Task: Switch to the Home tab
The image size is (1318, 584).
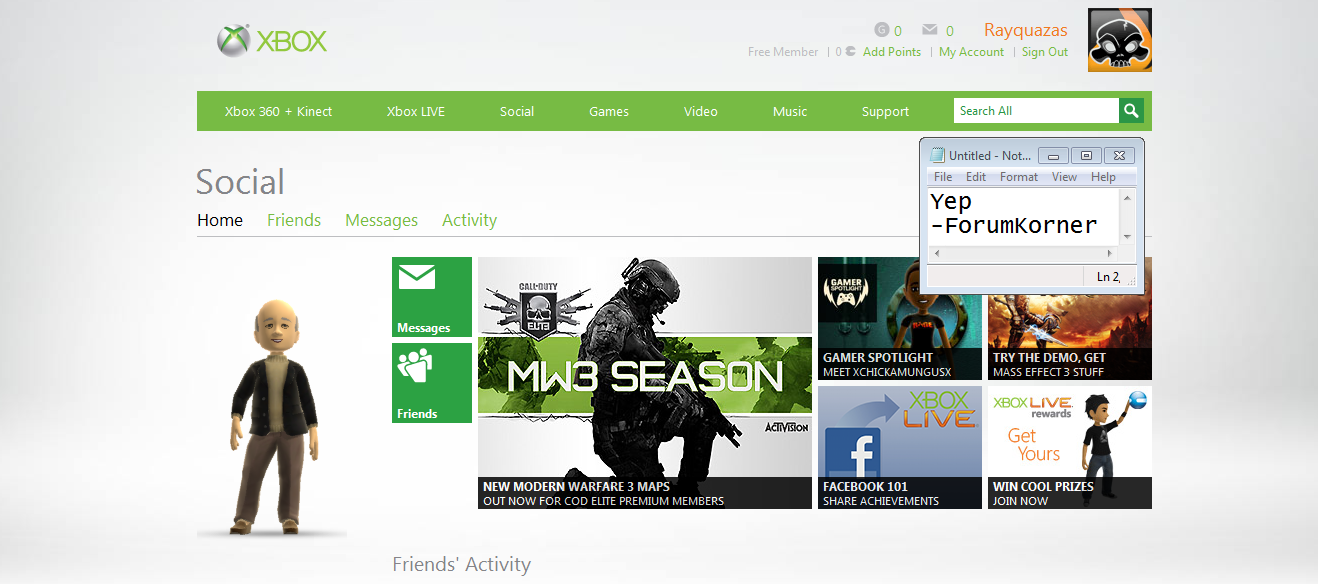Action: coord(220,220)
